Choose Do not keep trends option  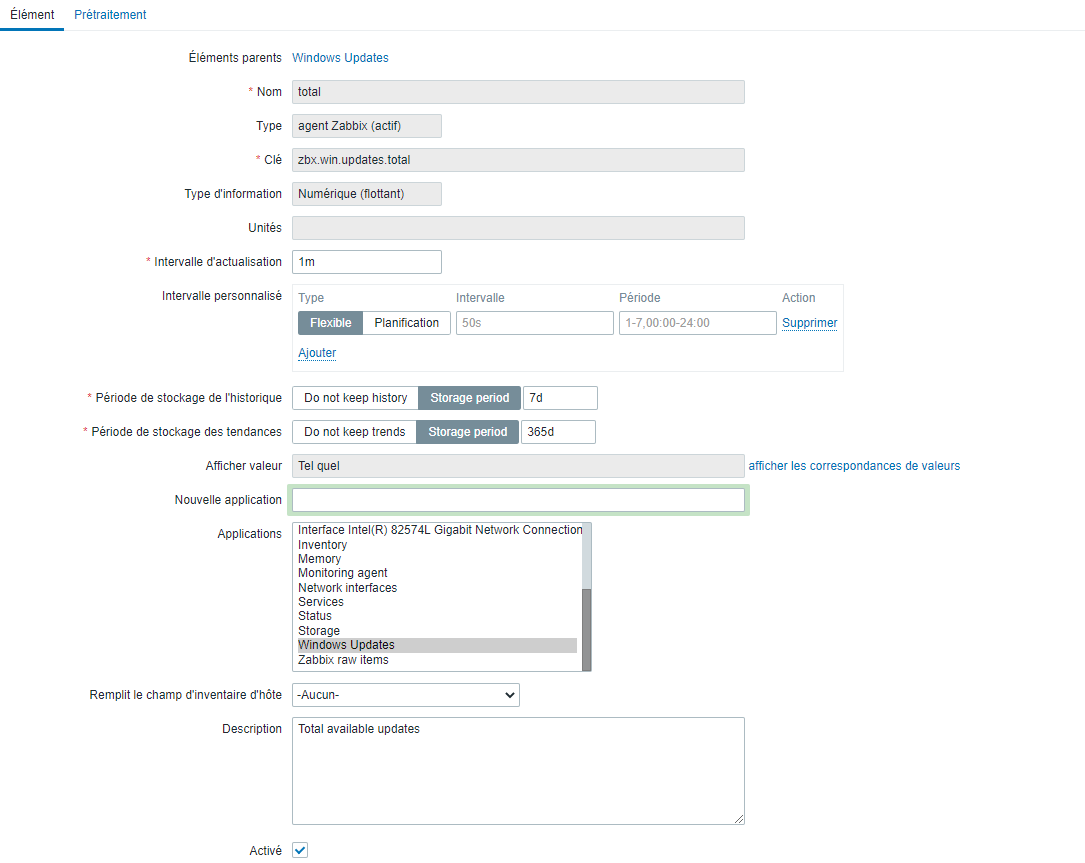coord(354,432)
